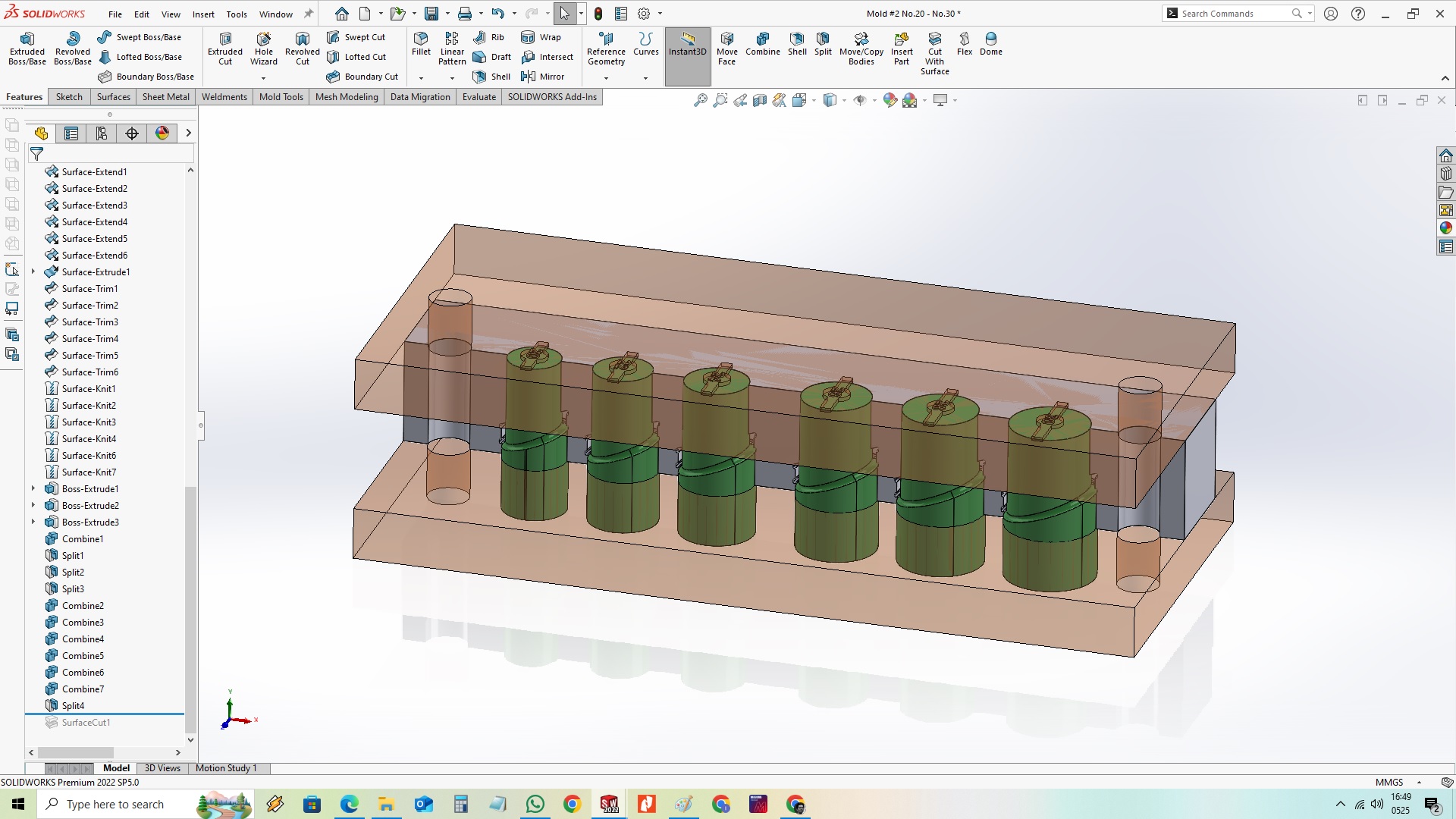Open WhatsApp from the taskbar
The height and width of the screenshot is (819, 1456).
point(535,804)
